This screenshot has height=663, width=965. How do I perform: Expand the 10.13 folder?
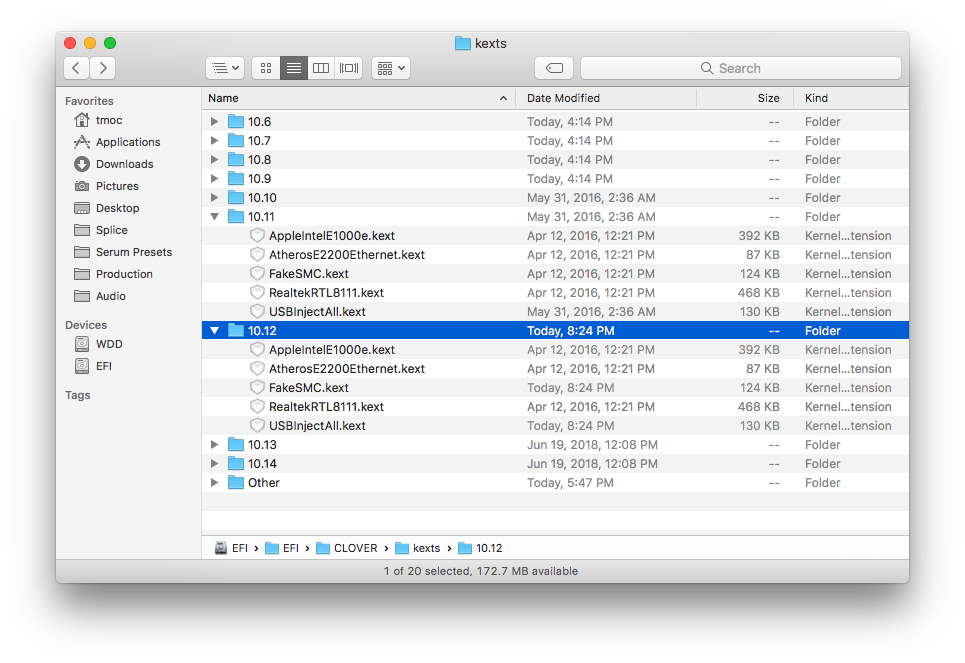214,444
